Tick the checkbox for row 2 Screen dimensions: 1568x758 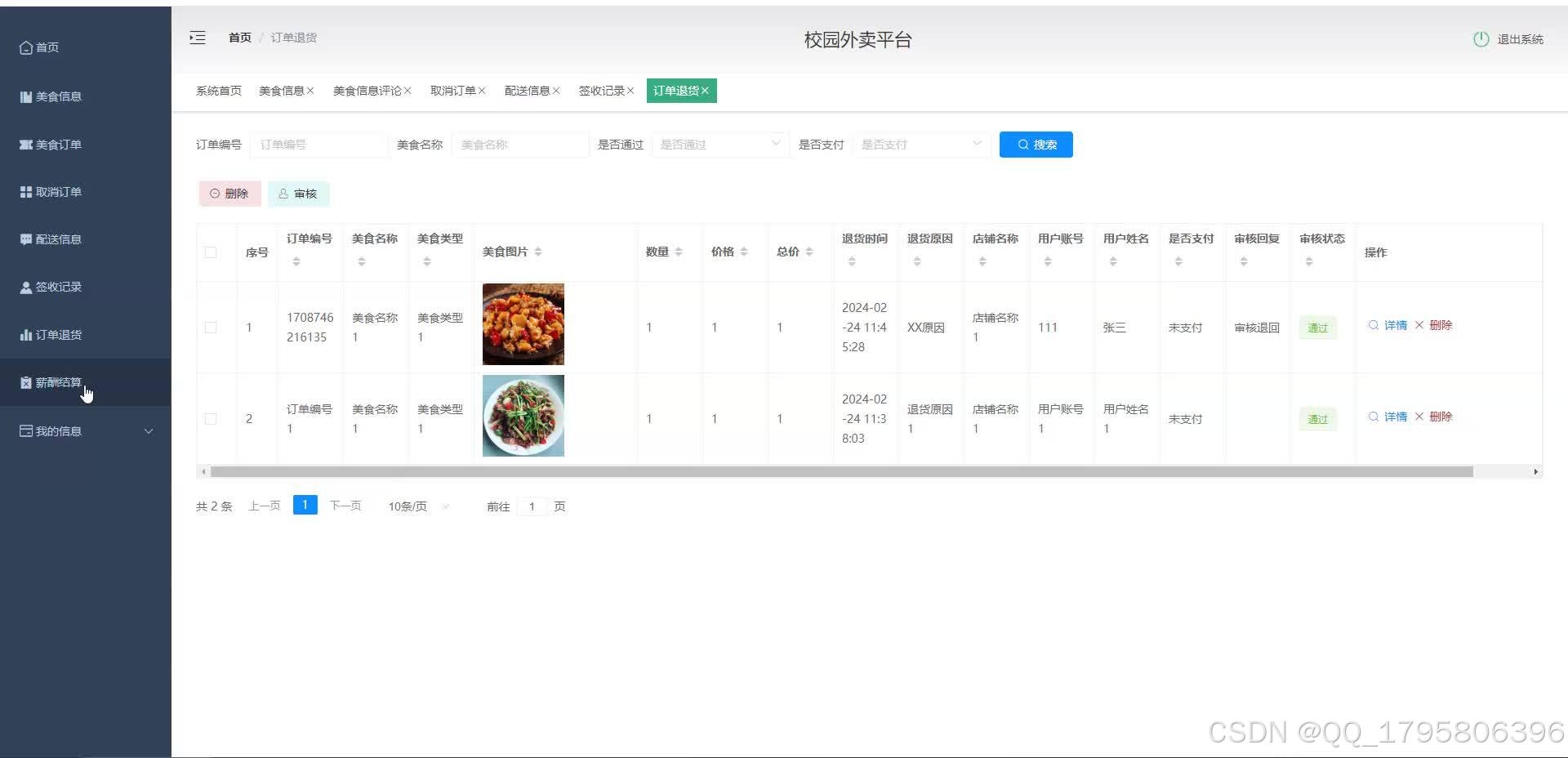pos(210,418)
